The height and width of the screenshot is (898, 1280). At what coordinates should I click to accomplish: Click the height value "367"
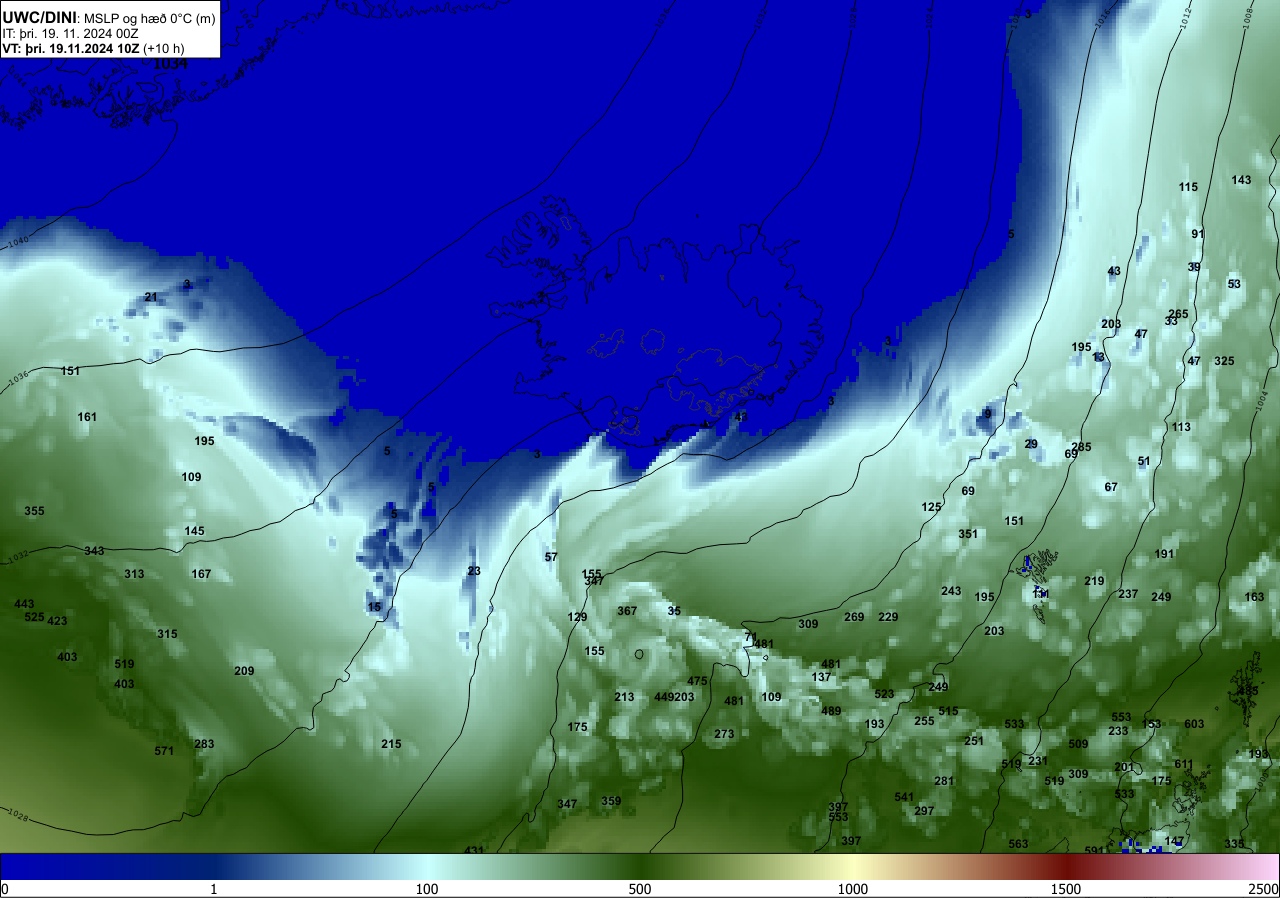click(627, 611)
